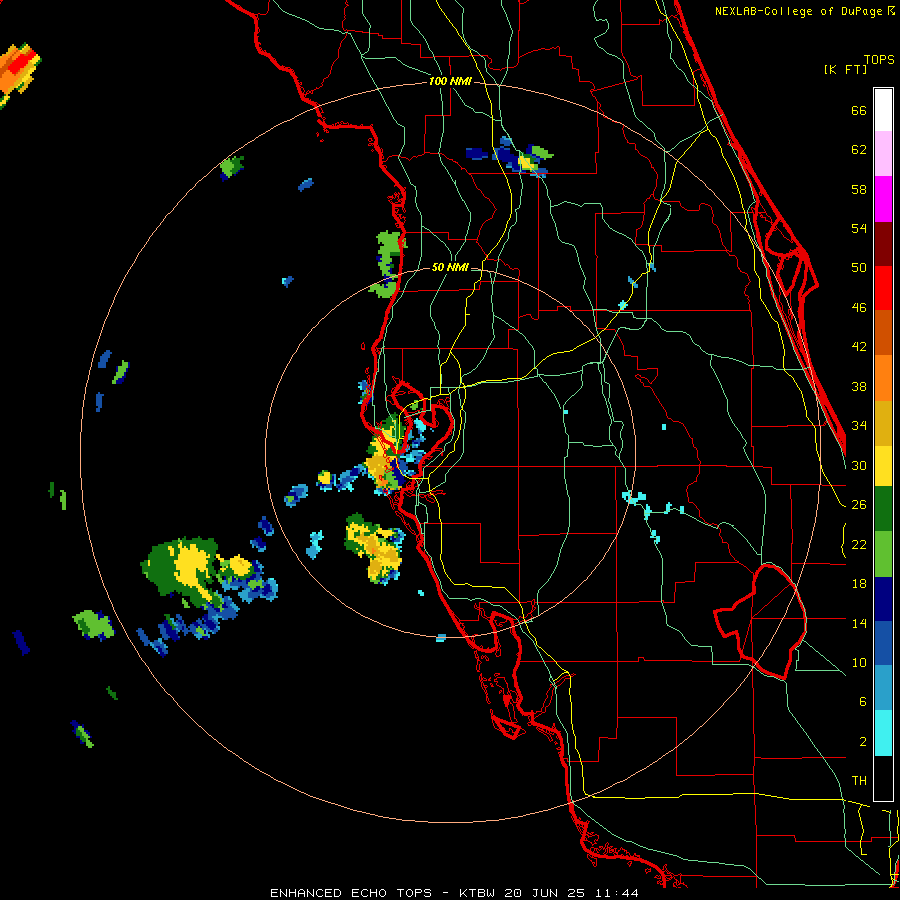Image resolution: width=900 pixels, height=900 pixels.
Task: Click the NEXLAB-College of DuPage label
Action: 805,11
